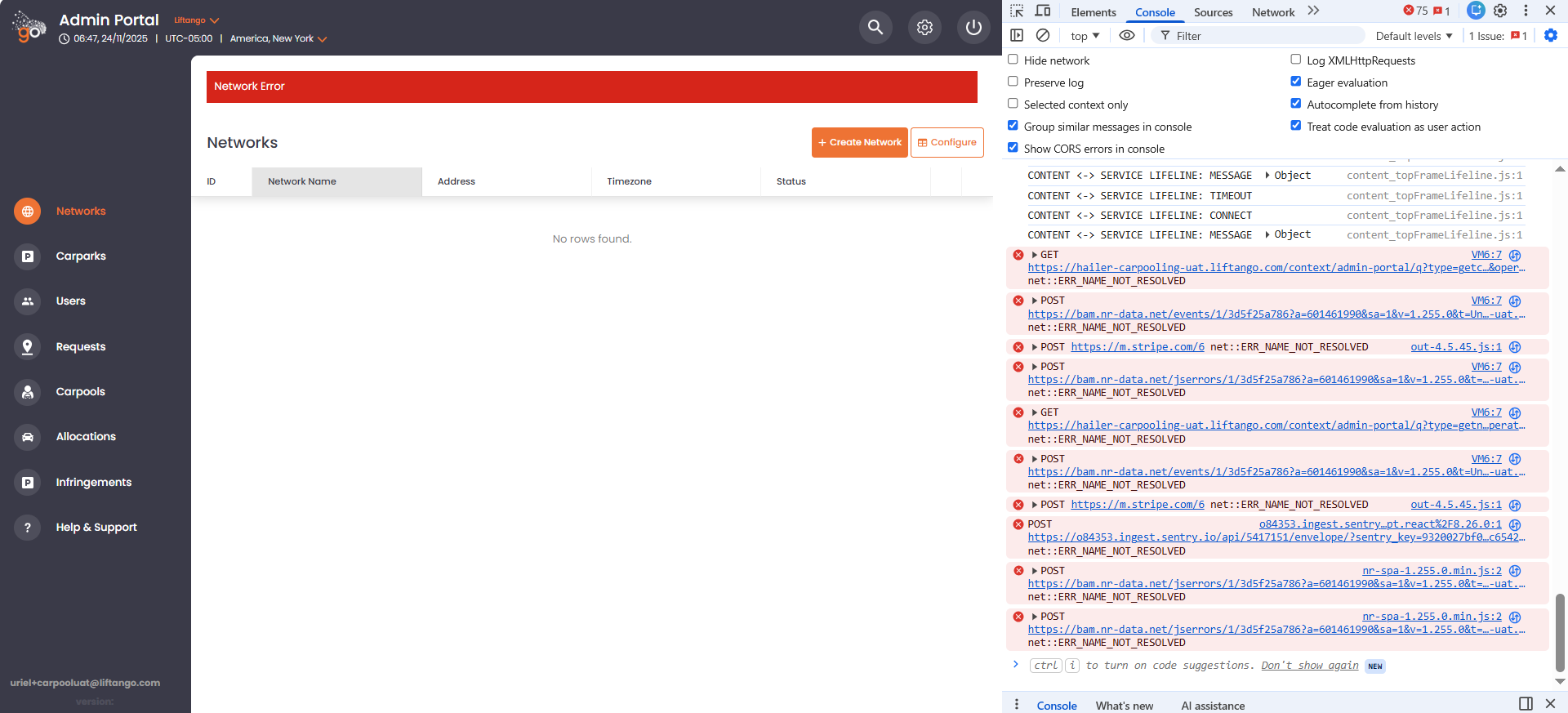Click the Help & Support question mark icon
The width and height of the screenshot is (1568, 713).
[28, 528]
